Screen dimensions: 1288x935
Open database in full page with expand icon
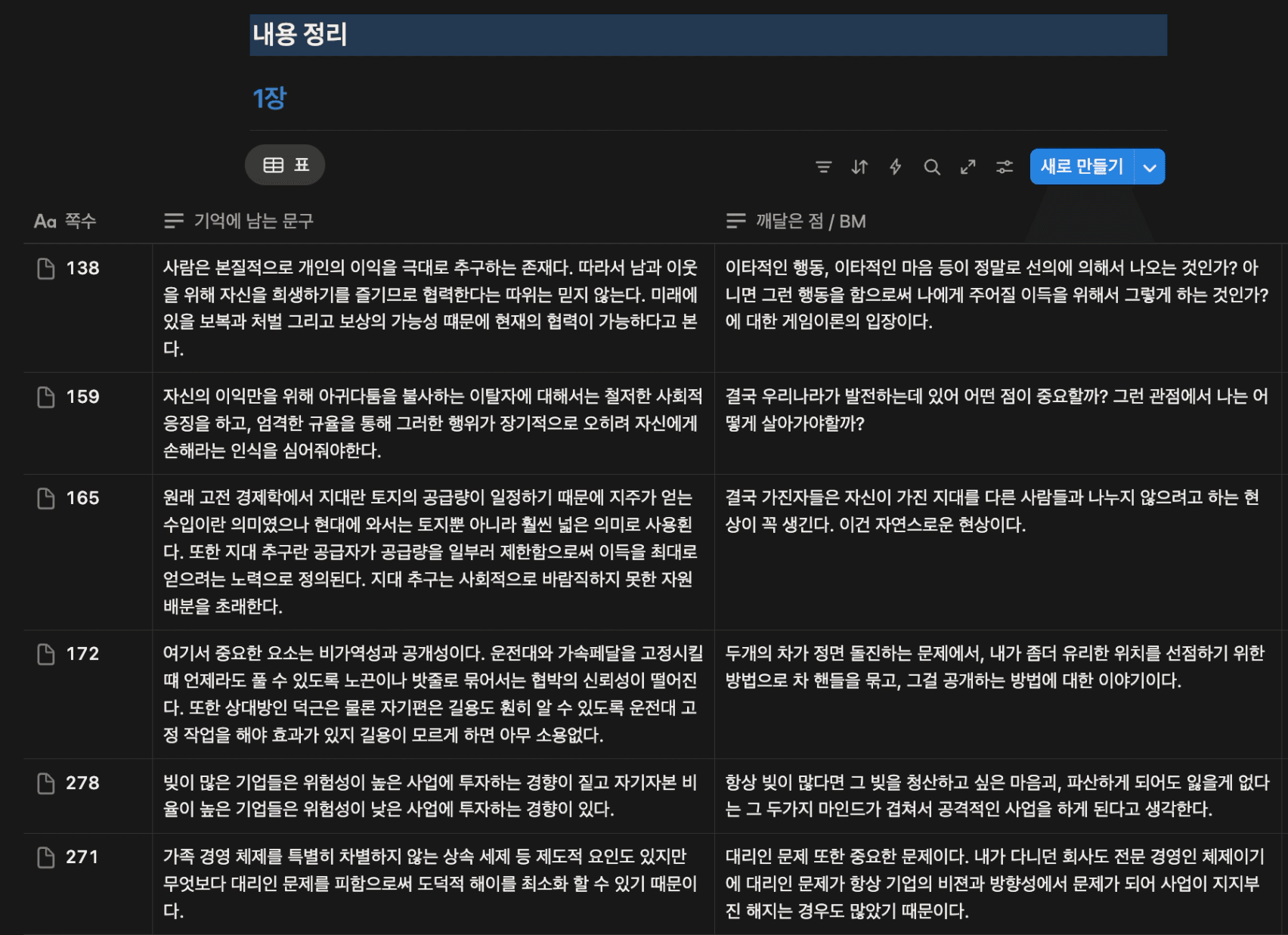[x=968, y=167]
